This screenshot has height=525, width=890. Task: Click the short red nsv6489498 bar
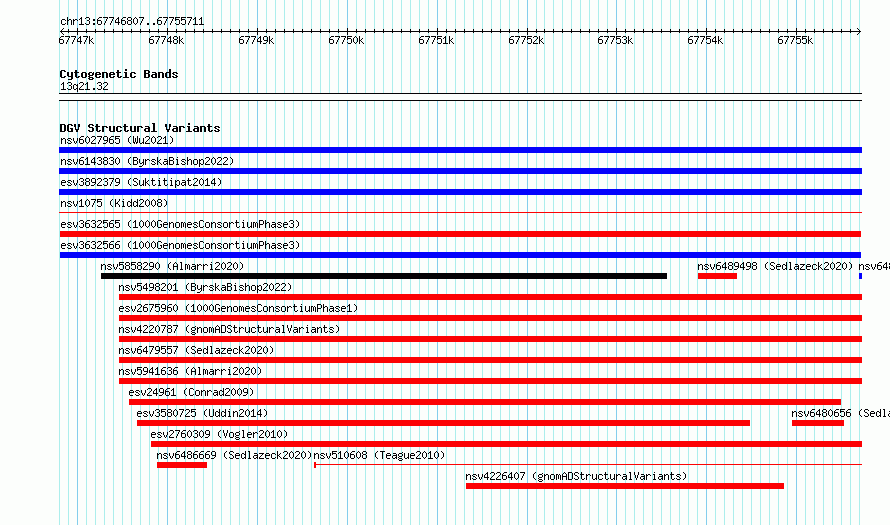(717, 276)
